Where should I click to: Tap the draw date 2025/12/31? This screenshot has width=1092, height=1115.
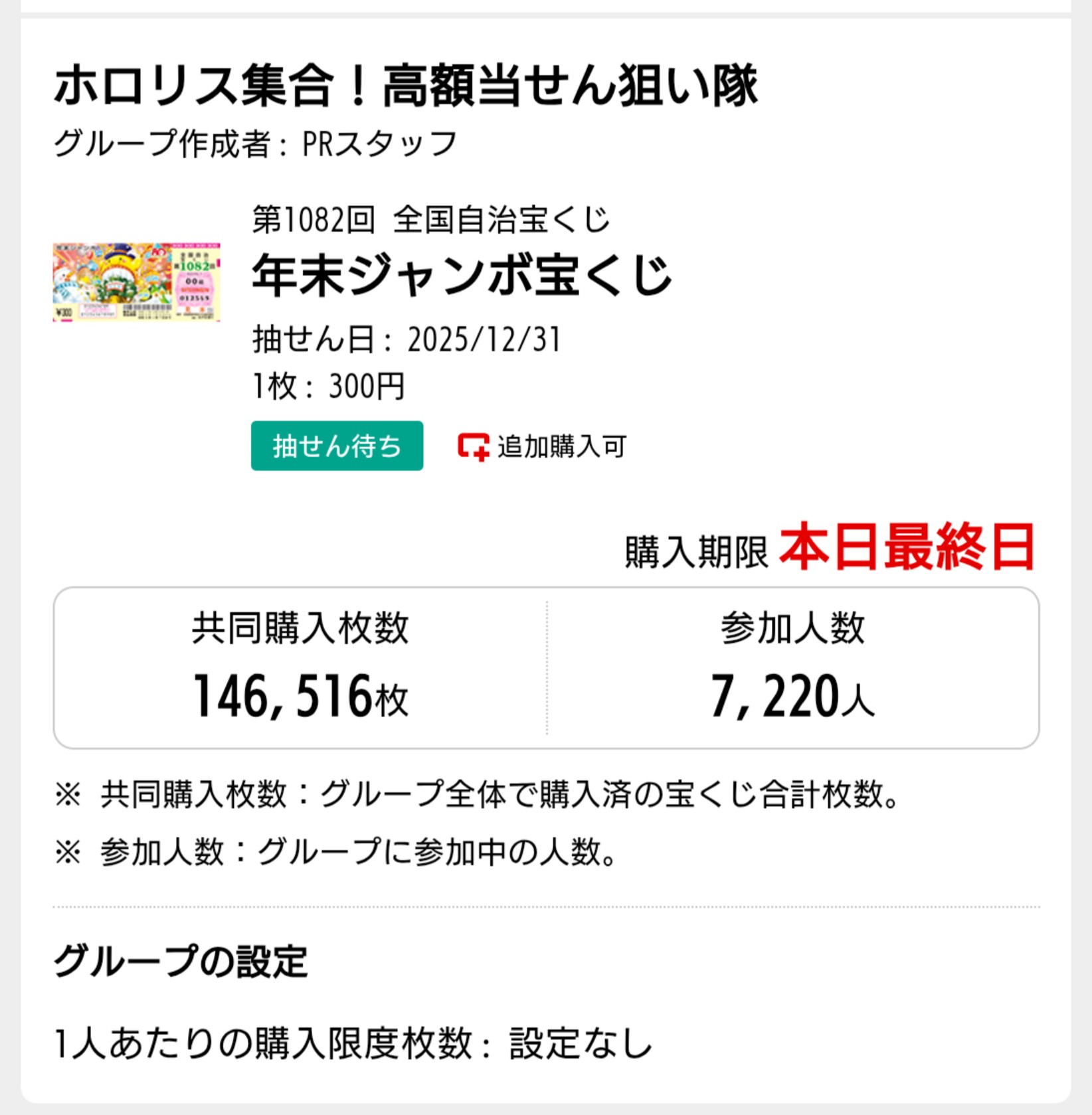484,340
